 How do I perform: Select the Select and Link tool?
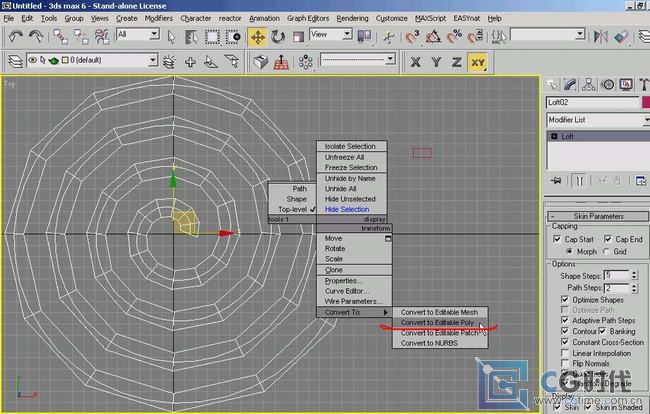pos(61,37)
